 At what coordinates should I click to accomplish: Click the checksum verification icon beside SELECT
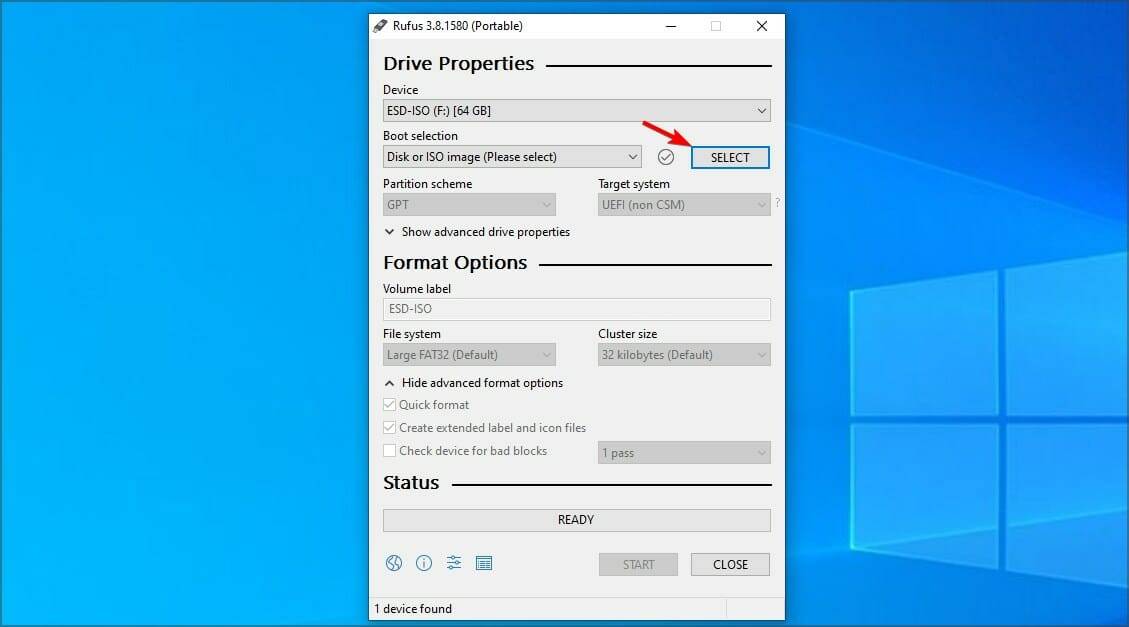point(666,157)
